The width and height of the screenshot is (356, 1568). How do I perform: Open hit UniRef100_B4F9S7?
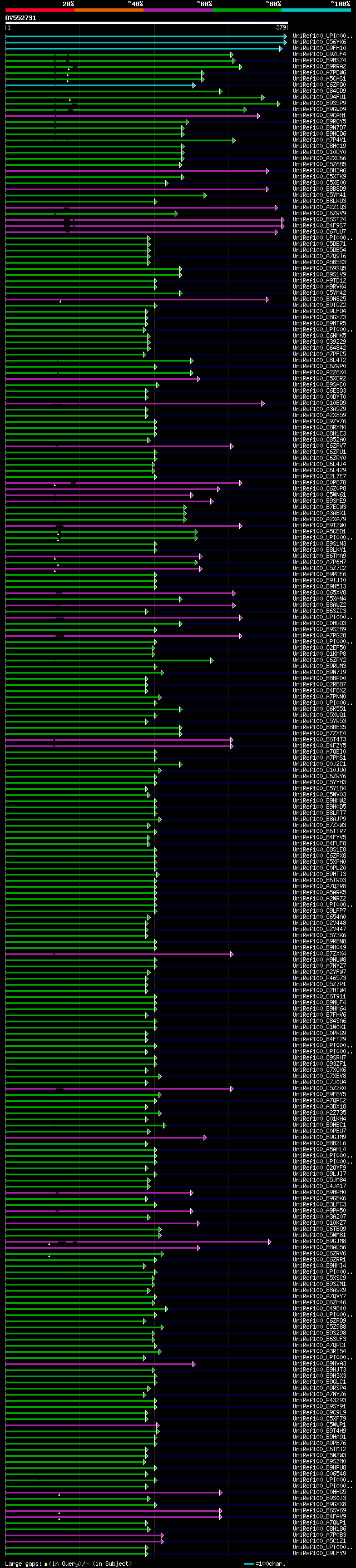point(319,225)
